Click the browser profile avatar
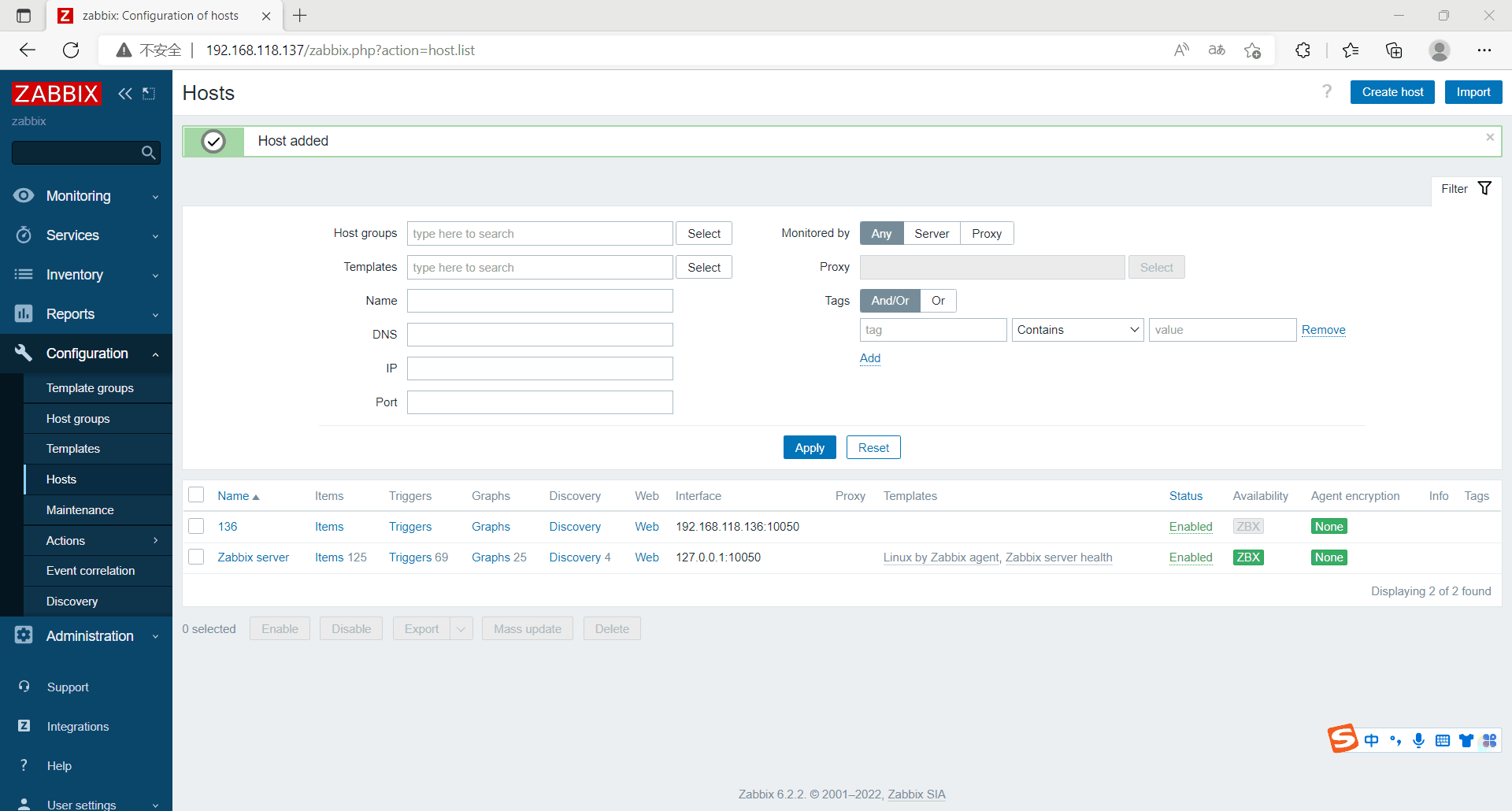Image resolution: width=1512 pixels, height=811 pixels. 1440,50
